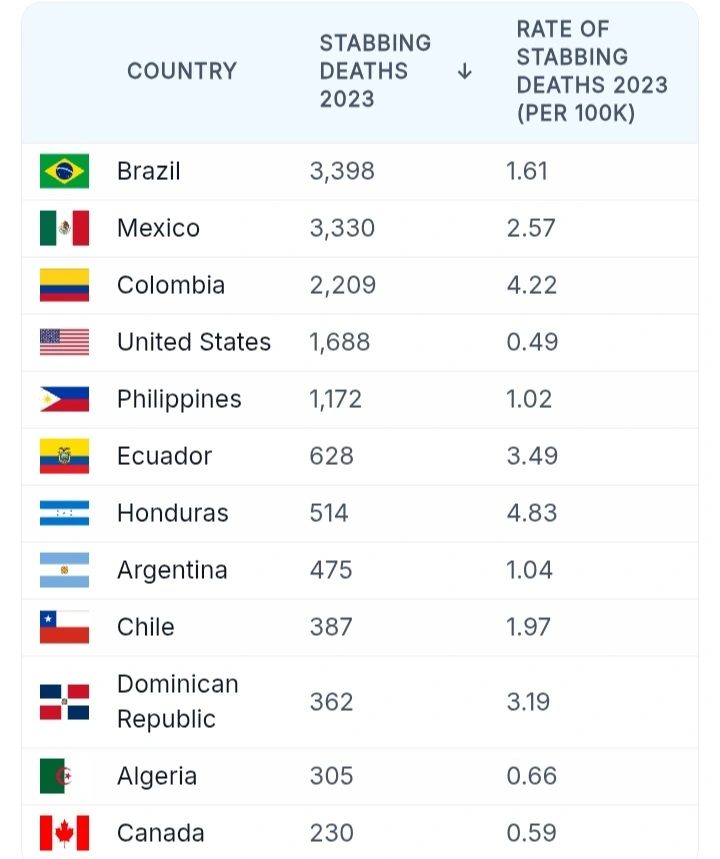Open the Argentina country link
The width and height of the screenshot is (720, 859).
pos(172,570)
